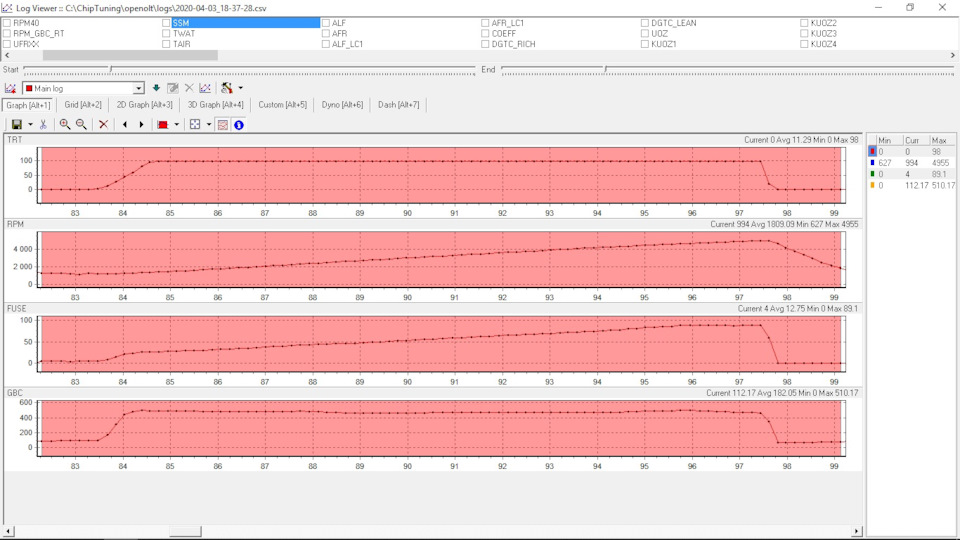Image resolution: width=960 pixels, height=540 pixels.
Task: Click the edit log icon next to green arrow
Action: click(173, 88)
